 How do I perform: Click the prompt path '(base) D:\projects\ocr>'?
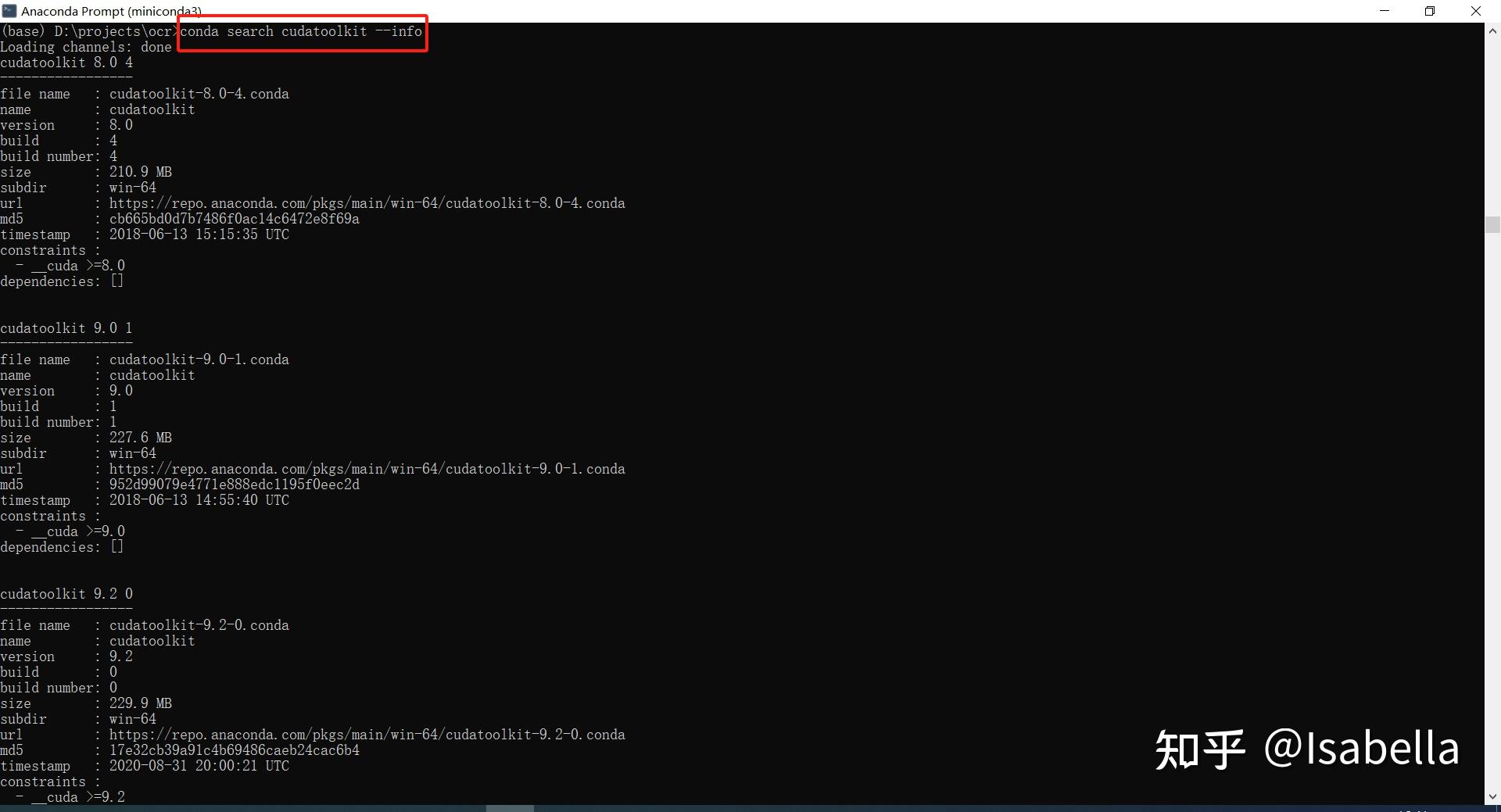tap(89, 31)
